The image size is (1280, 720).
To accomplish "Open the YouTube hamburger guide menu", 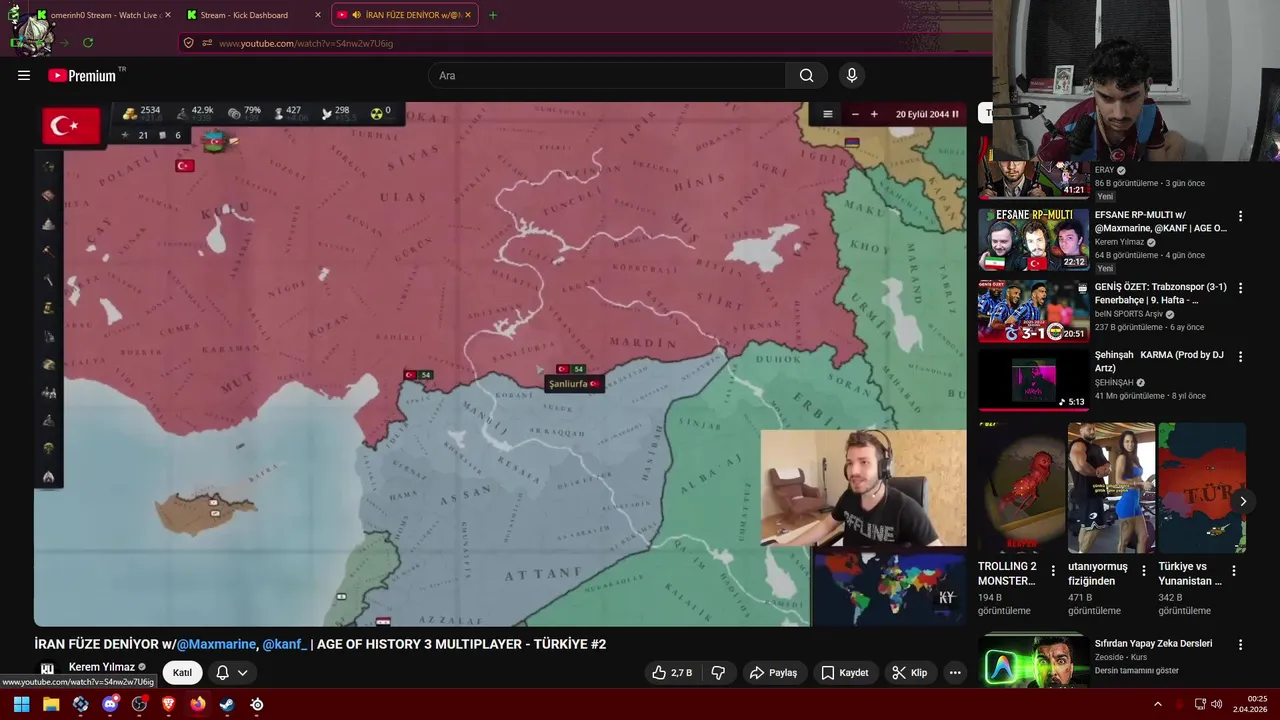I will click(x=24, y=75).
